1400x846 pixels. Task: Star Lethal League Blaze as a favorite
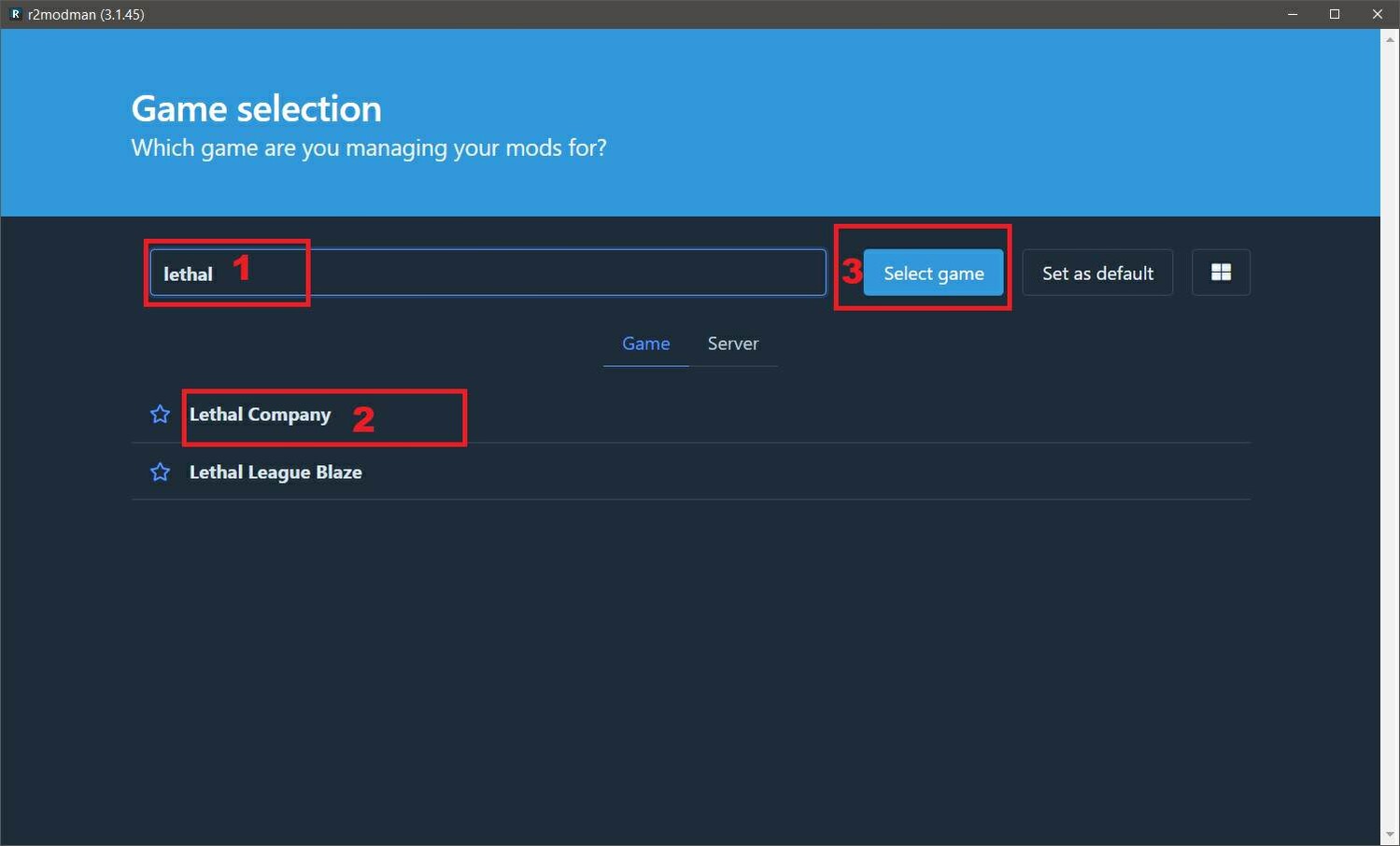point(160,472)
